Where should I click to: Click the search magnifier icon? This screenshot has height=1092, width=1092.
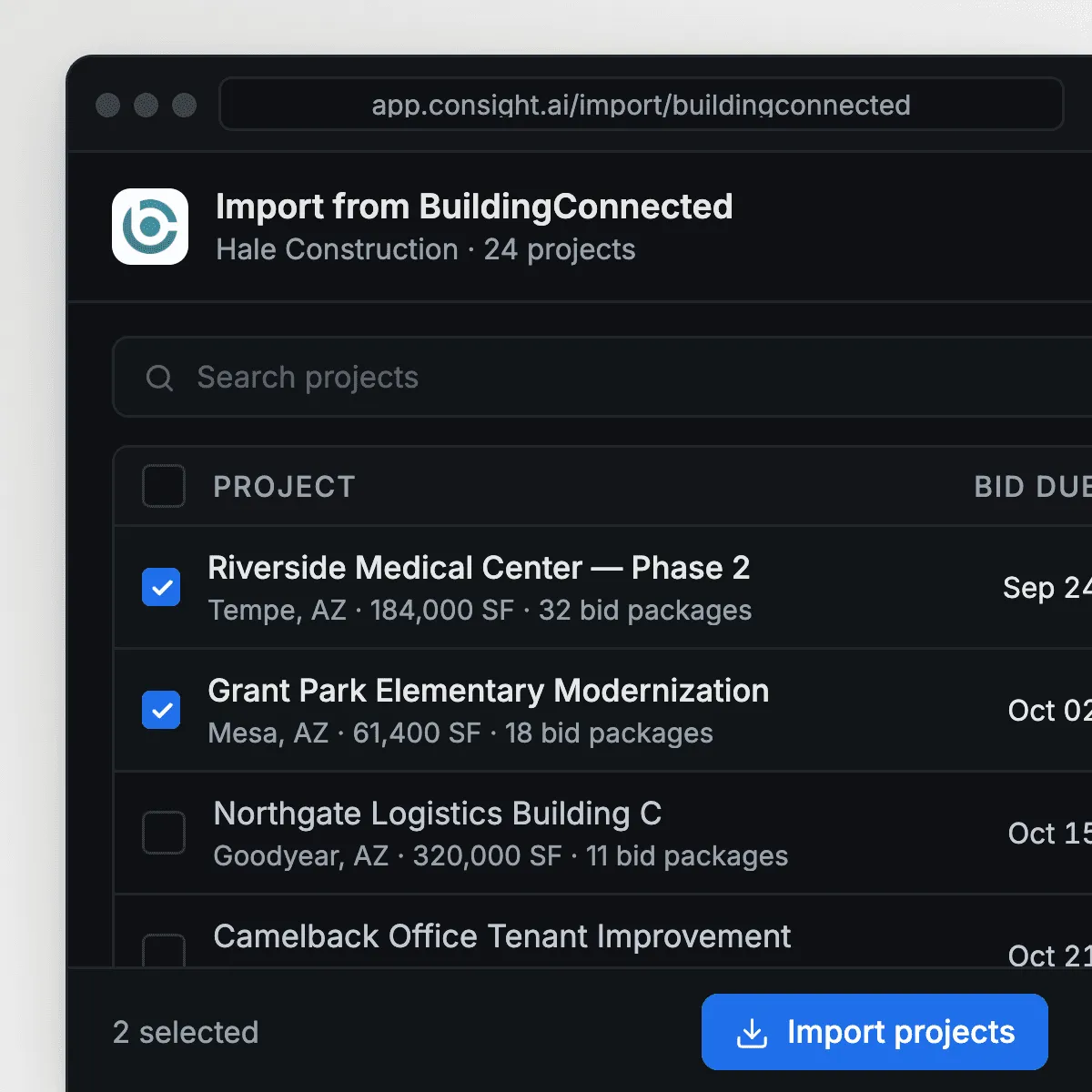[159, 378]
